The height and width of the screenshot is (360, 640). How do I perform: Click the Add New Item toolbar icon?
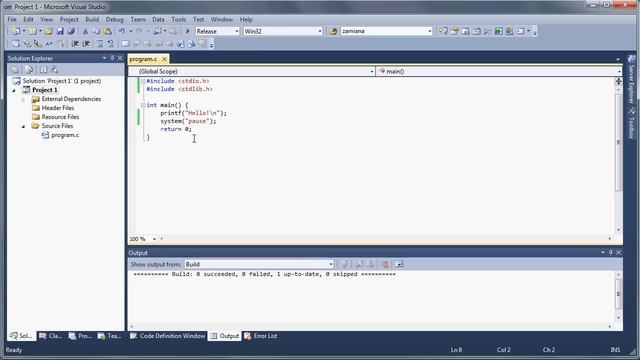click(32, 31)
